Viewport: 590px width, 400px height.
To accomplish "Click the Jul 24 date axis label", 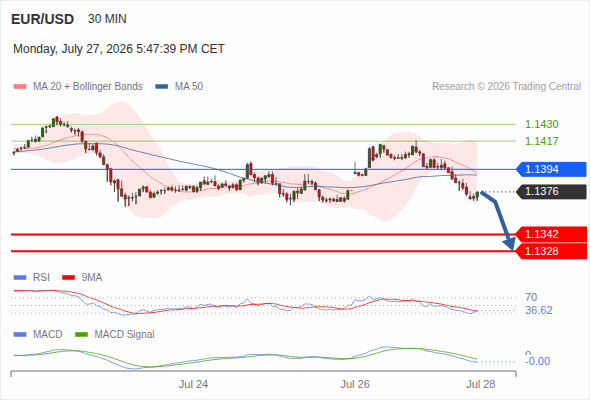I will tap(193, 384).
